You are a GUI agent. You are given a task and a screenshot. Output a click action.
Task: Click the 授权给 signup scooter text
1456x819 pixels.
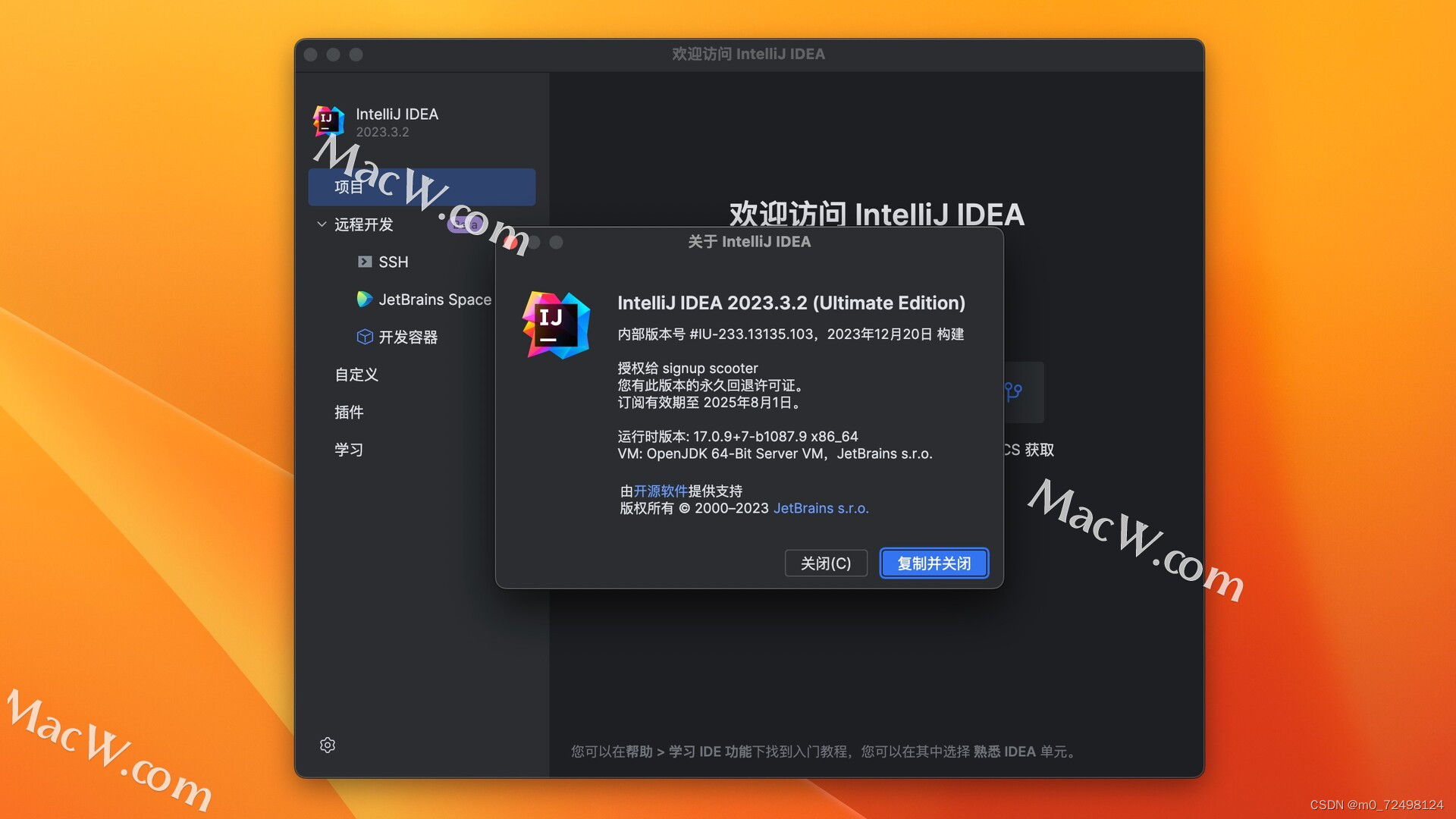687,368
